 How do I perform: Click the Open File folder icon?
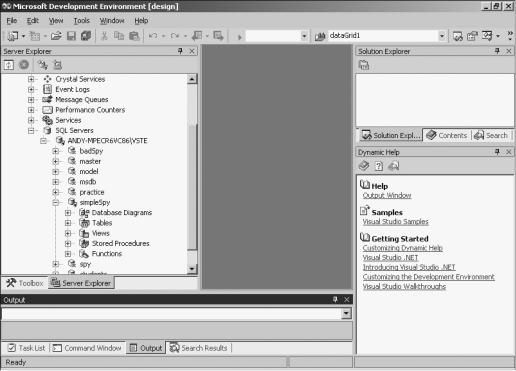point(56,36)
